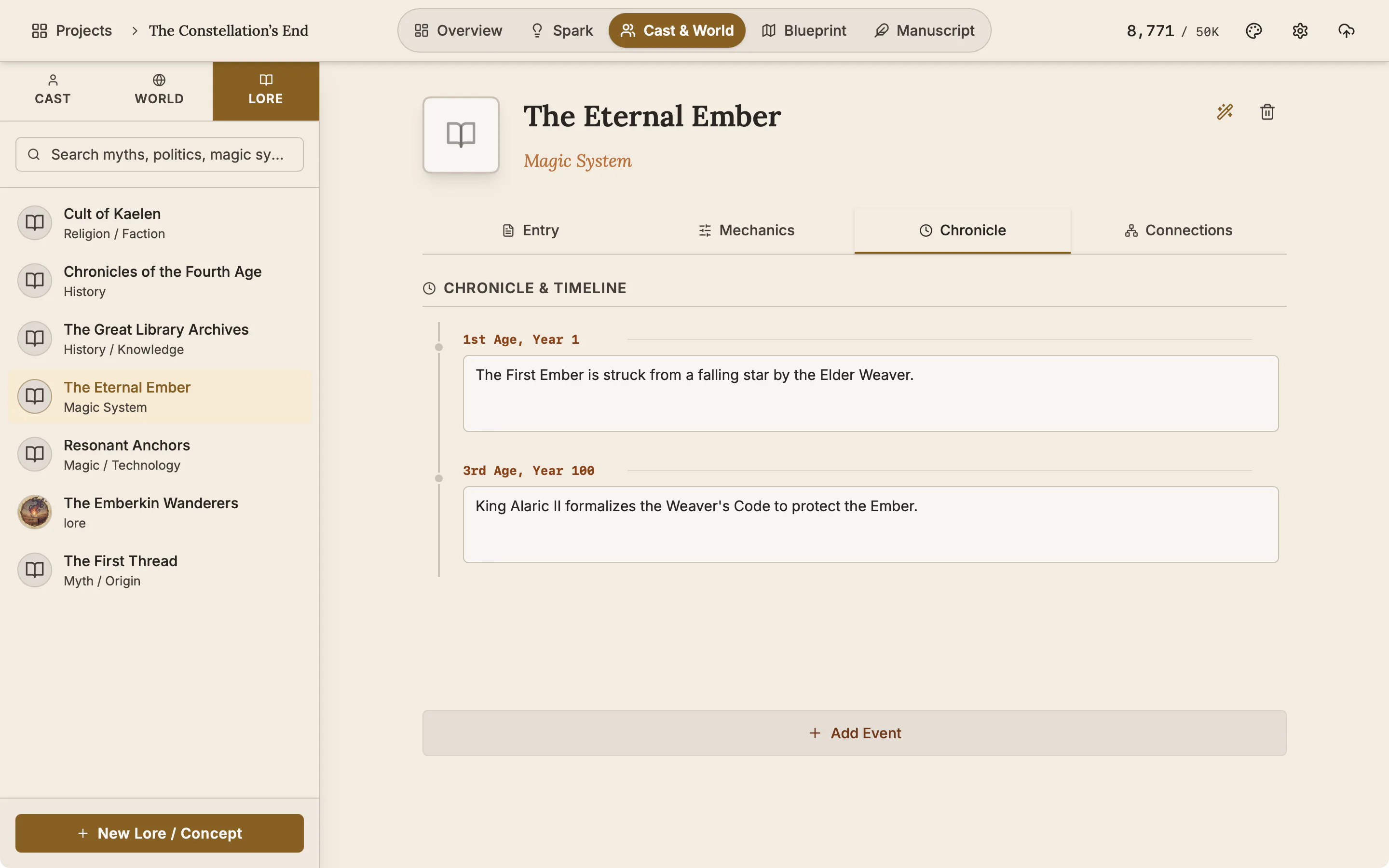Edit the 3rd Age, Year 100 date label

[529, 471]
